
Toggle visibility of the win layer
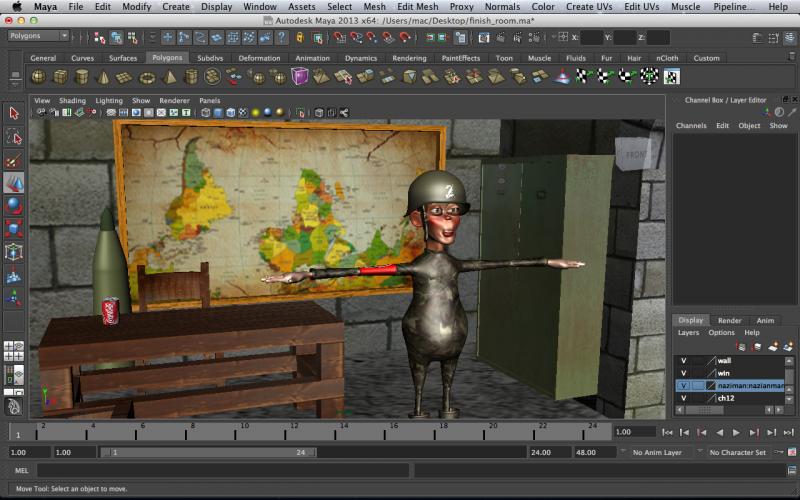click(x=684, y=373)
